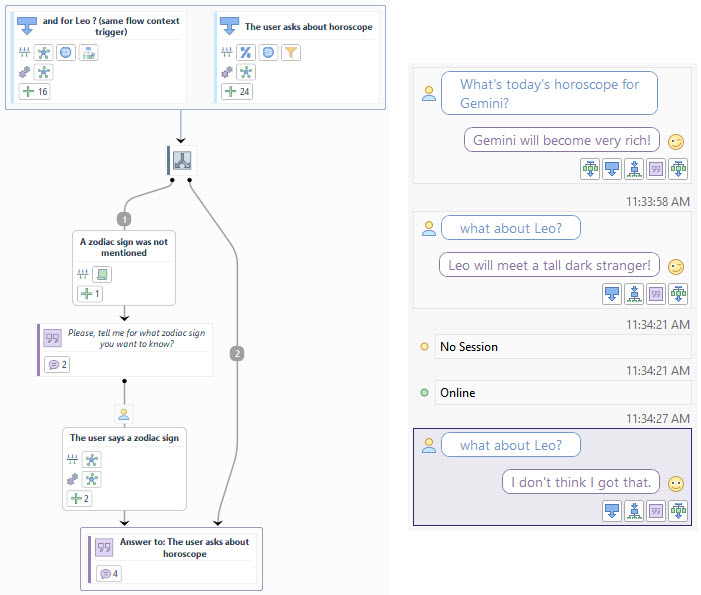Click the yellow funnel filter icon in horoscope trigger
701x595 pixels.
[291, 52]
